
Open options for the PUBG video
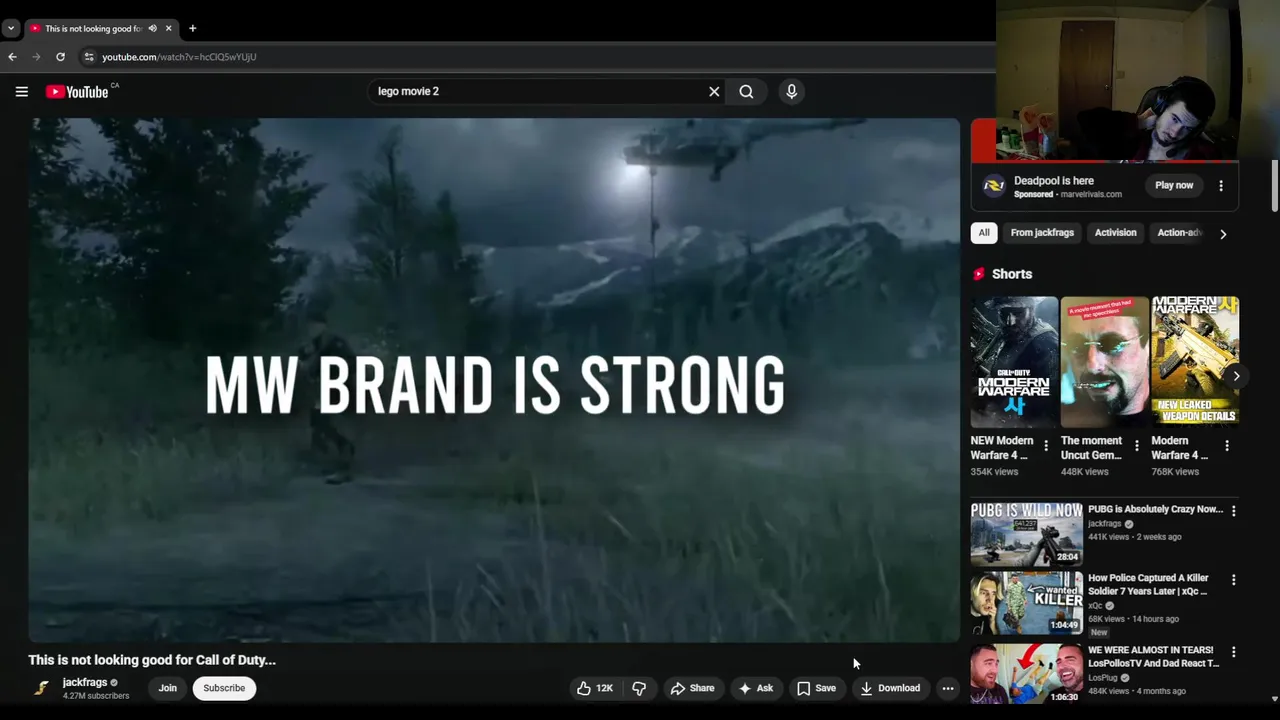(1233, 511)
